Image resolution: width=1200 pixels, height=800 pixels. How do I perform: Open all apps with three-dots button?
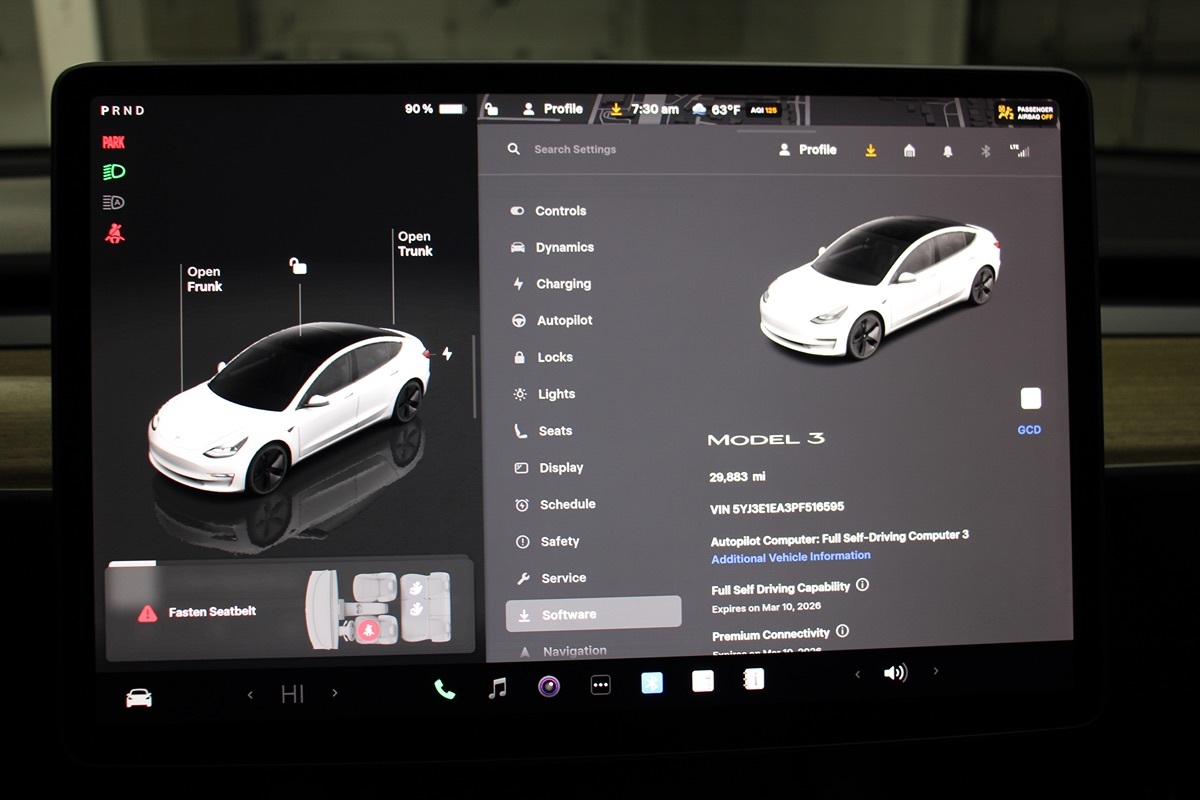pyautogui.click(x=600, y=685)
